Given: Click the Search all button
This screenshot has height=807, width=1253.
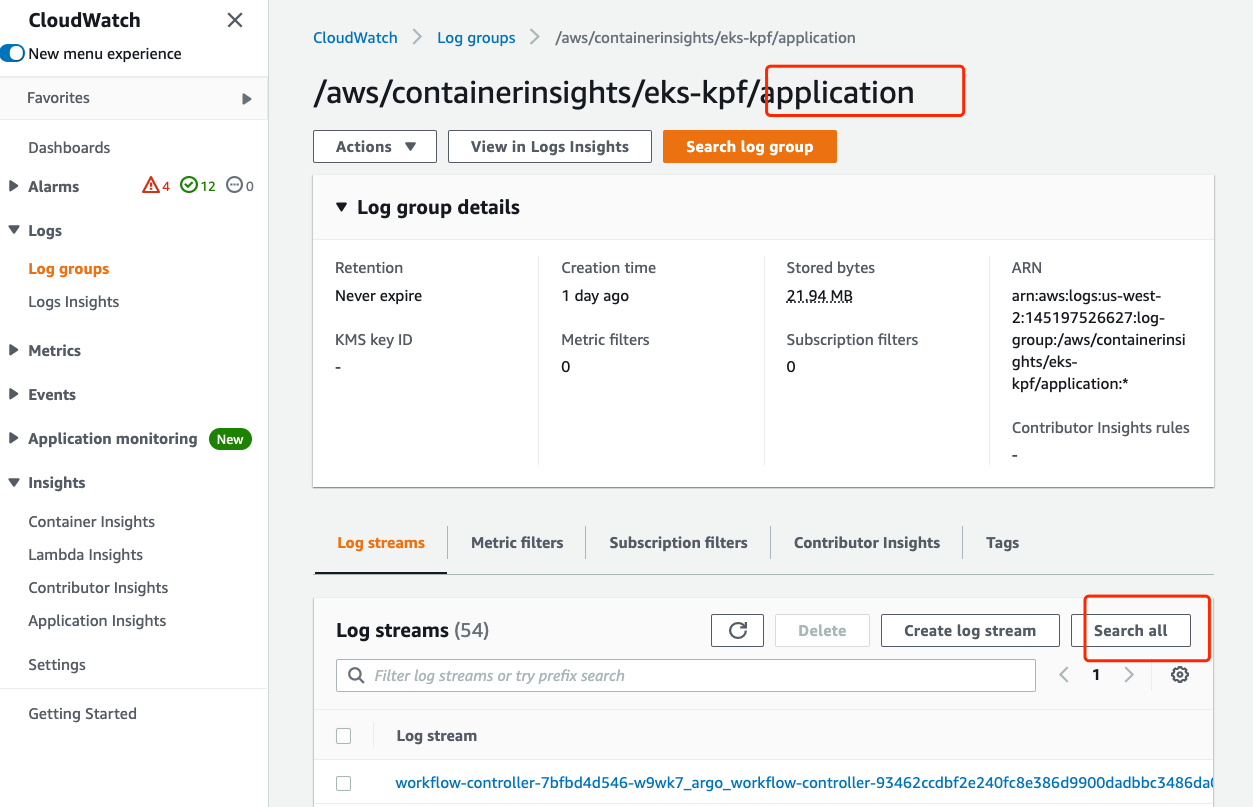Looking at the screenshot, I should (1131, 630).
